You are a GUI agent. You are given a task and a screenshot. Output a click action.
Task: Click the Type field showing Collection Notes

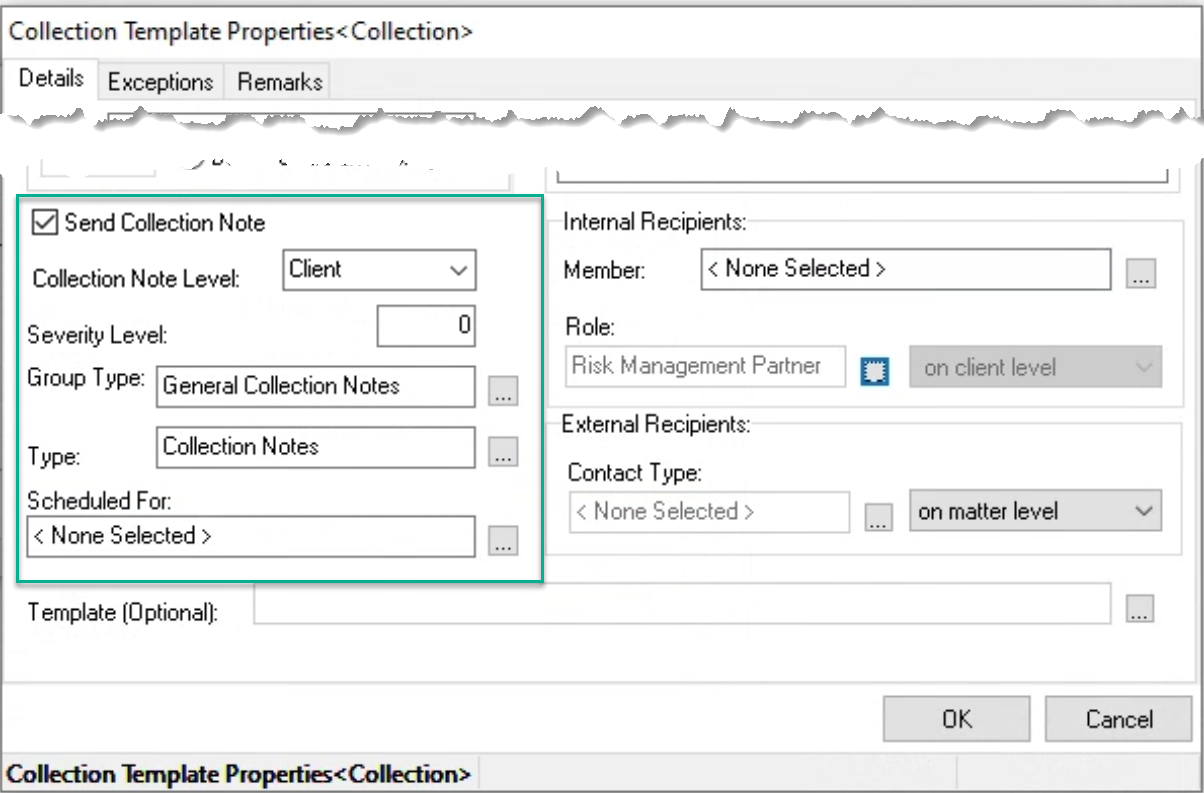tap(316, 448)
